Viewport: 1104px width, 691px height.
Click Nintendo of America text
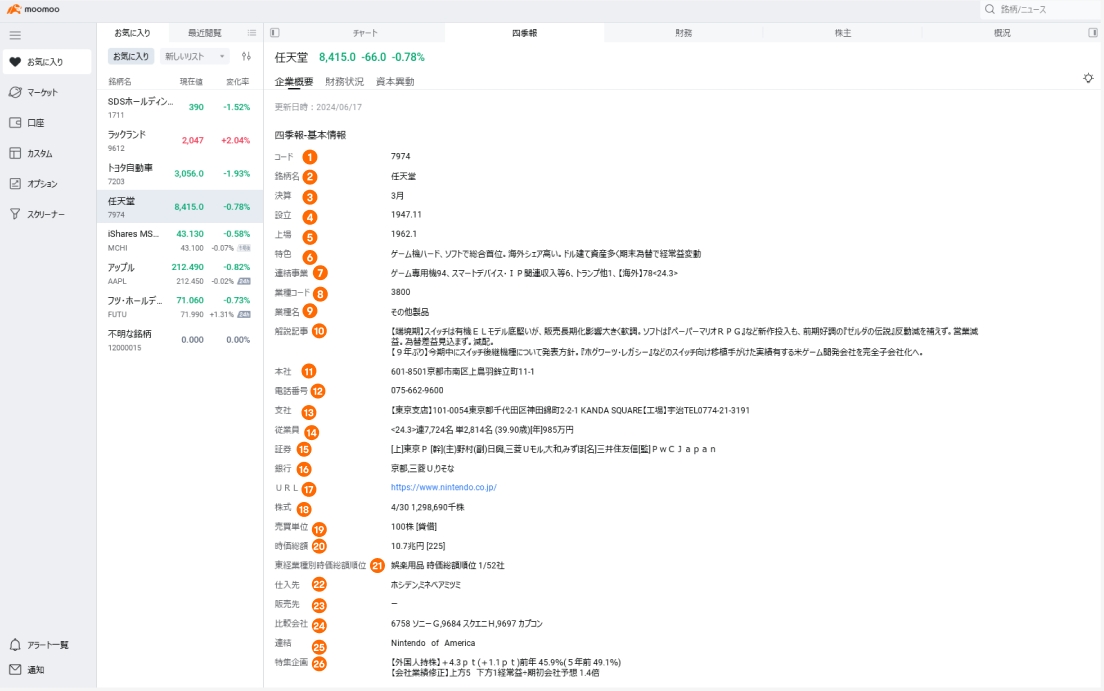coord(433,643)
